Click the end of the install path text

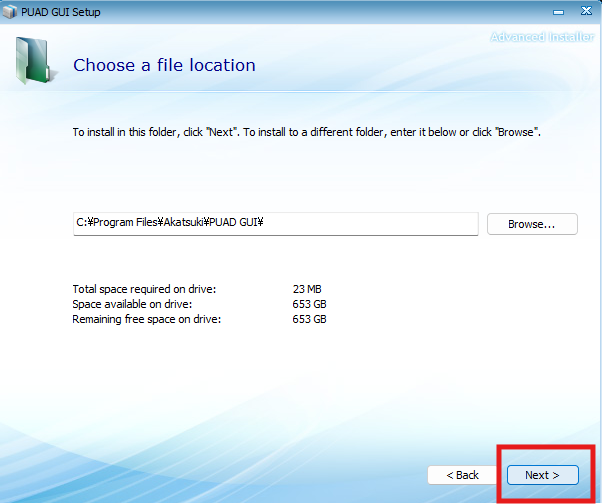263,224
